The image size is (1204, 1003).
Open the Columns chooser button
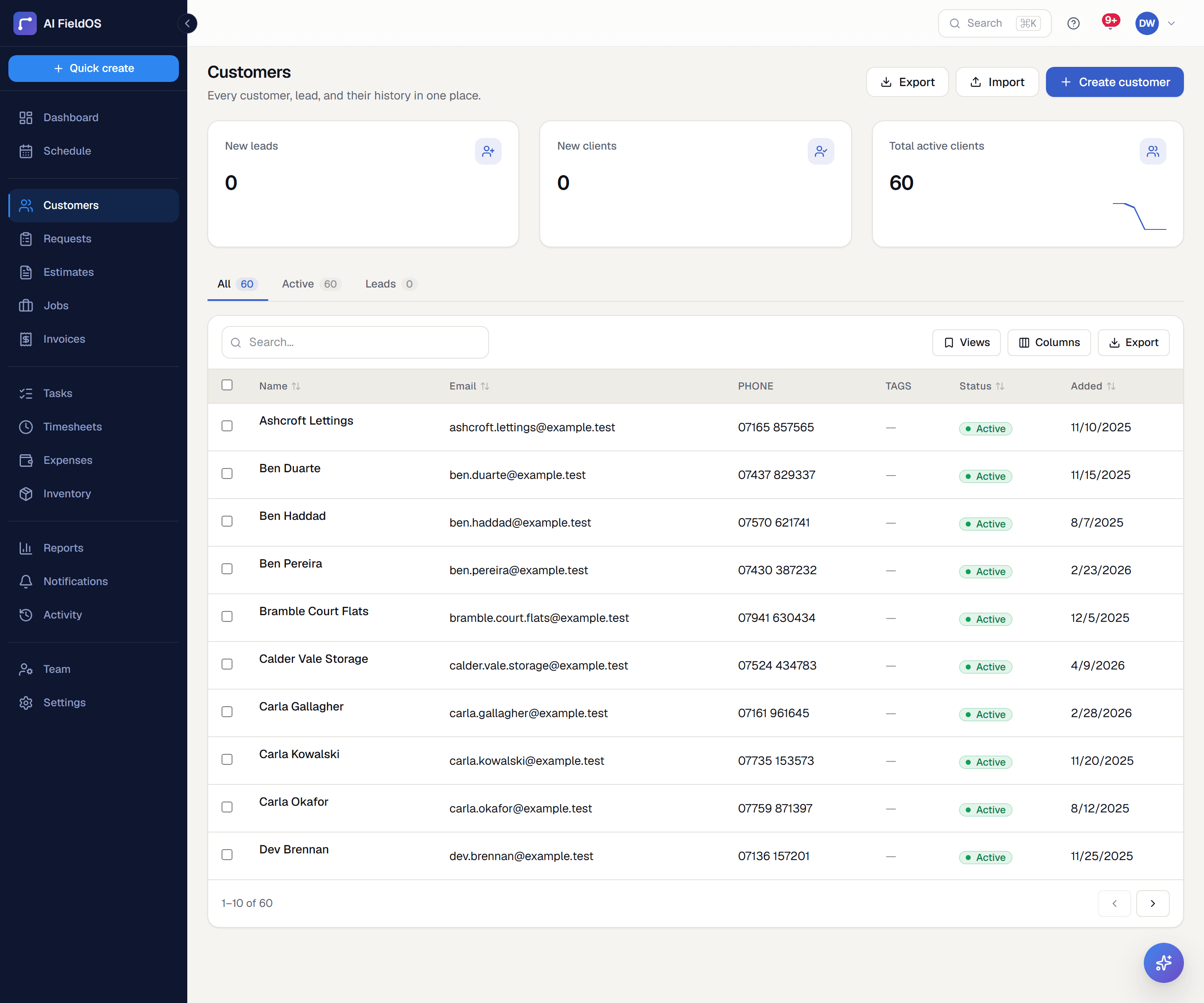coord(1048,343)
